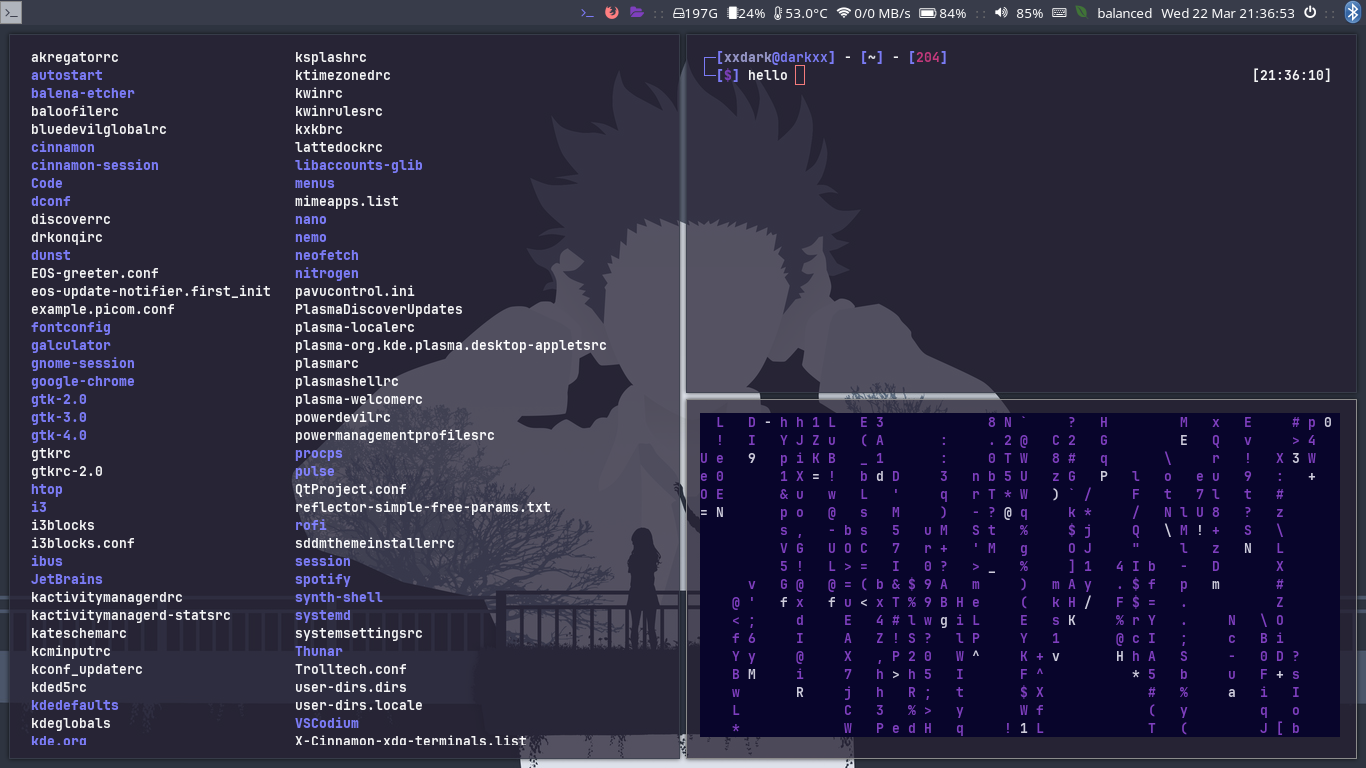The width and height of the screenshot is (1366, 768).
Task: Click 'example.picom.conf' file name
Action: 103,309
